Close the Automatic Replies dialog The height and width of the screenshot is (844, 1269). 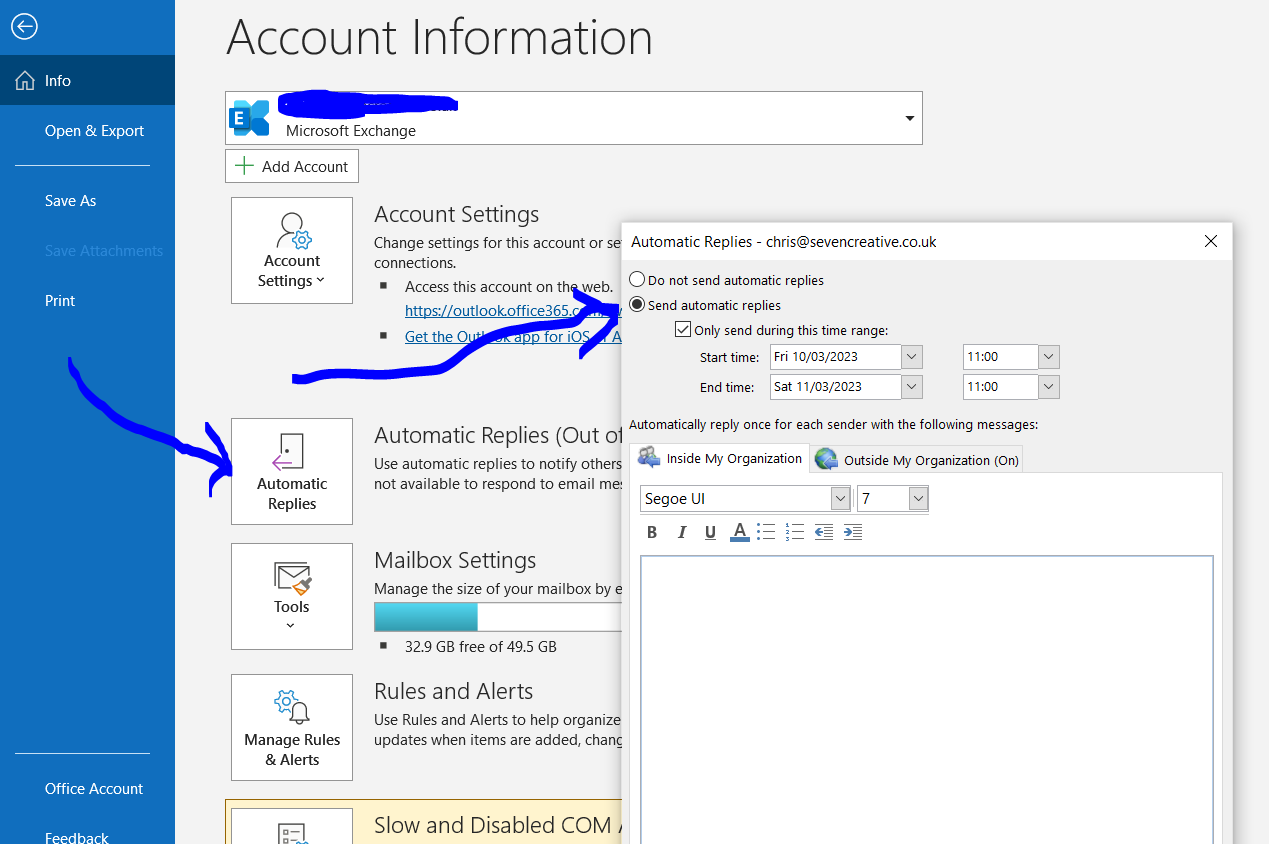tap(1210, 241)
